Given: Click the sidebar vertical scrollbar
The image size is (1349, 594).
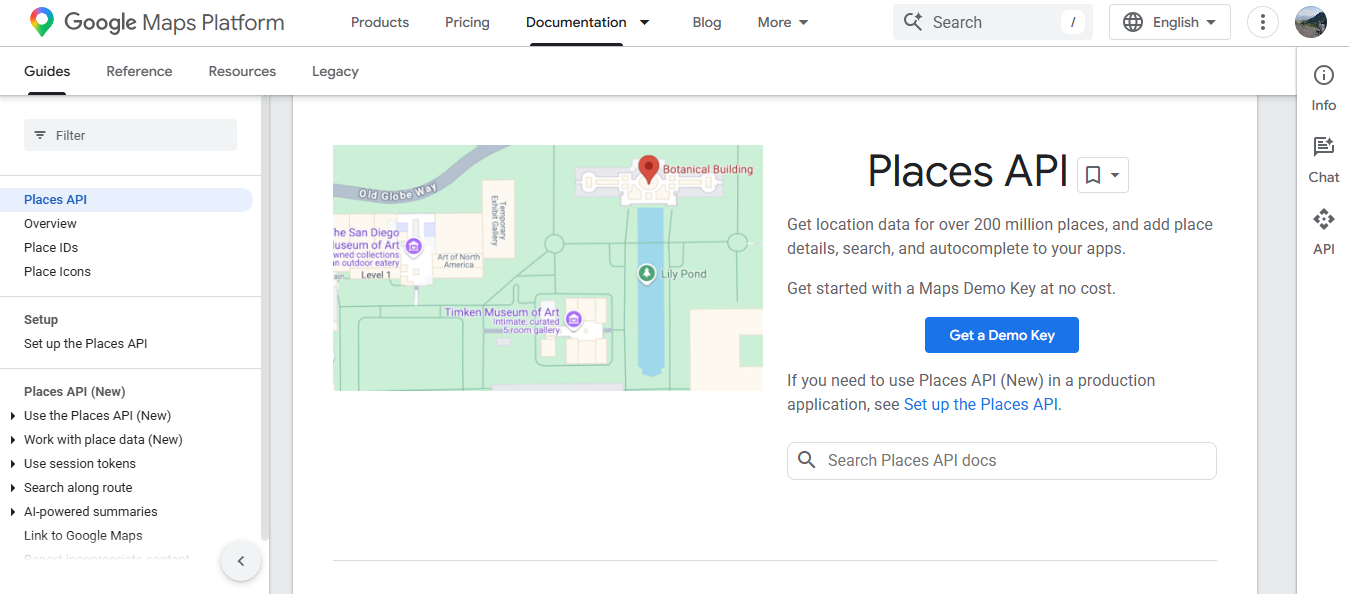Looking at the screenshot, I should [265, 318].
